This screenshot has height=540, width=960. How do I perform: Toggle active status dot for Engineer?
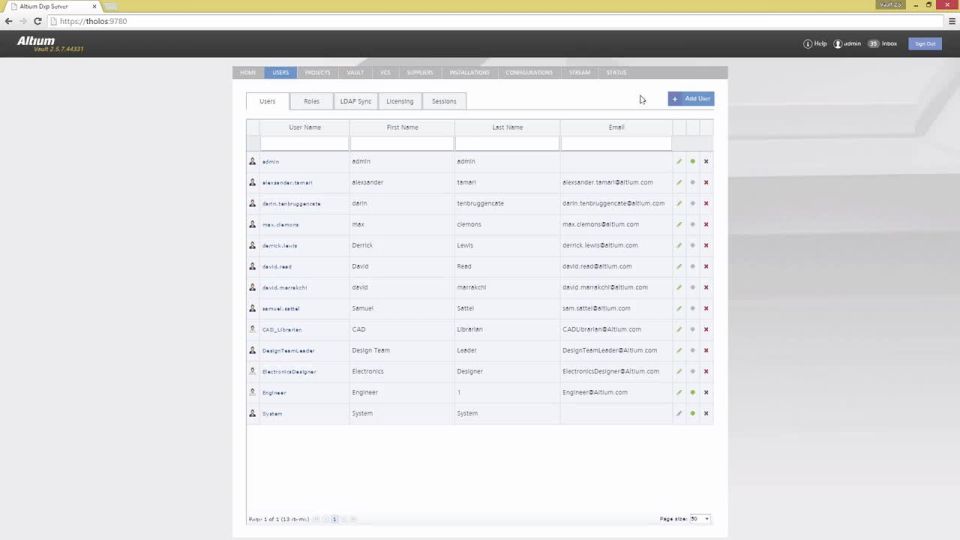click(692, 392)
